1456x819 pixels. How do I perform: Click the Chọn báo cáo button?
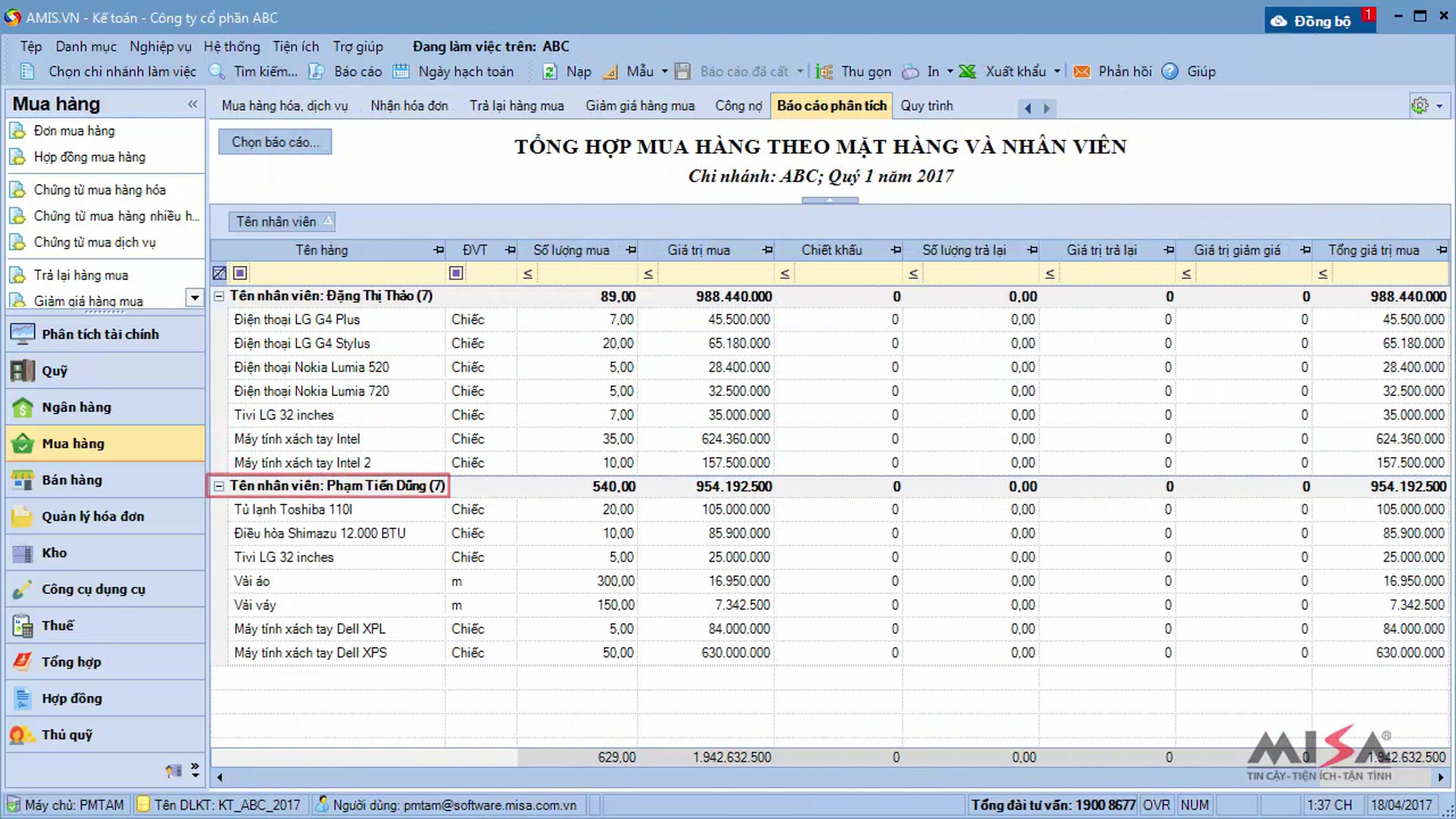(275, 142)
